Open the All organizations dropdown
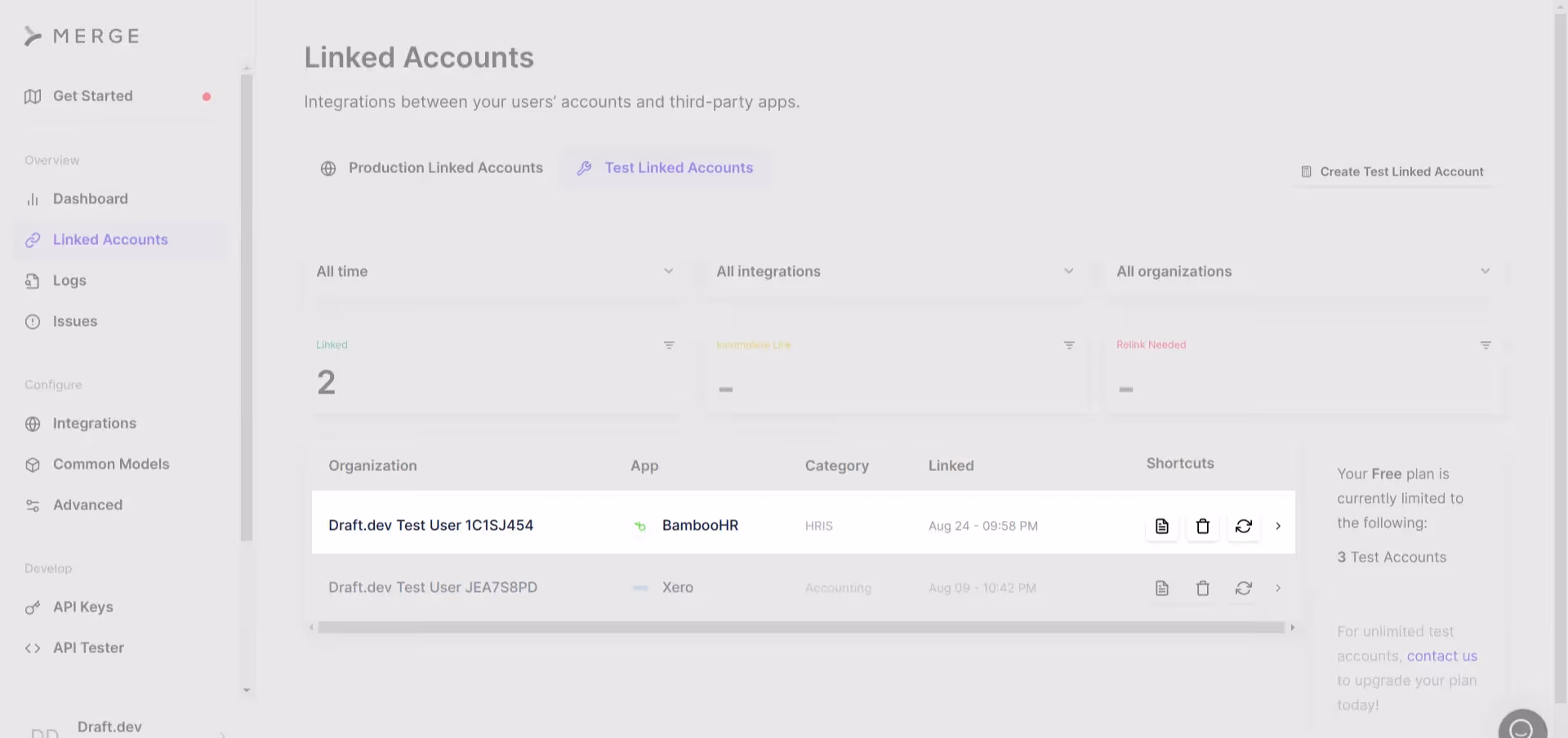Image resolution: width=1568 pixels, height=738 pixels. [x=1303, y=271]
